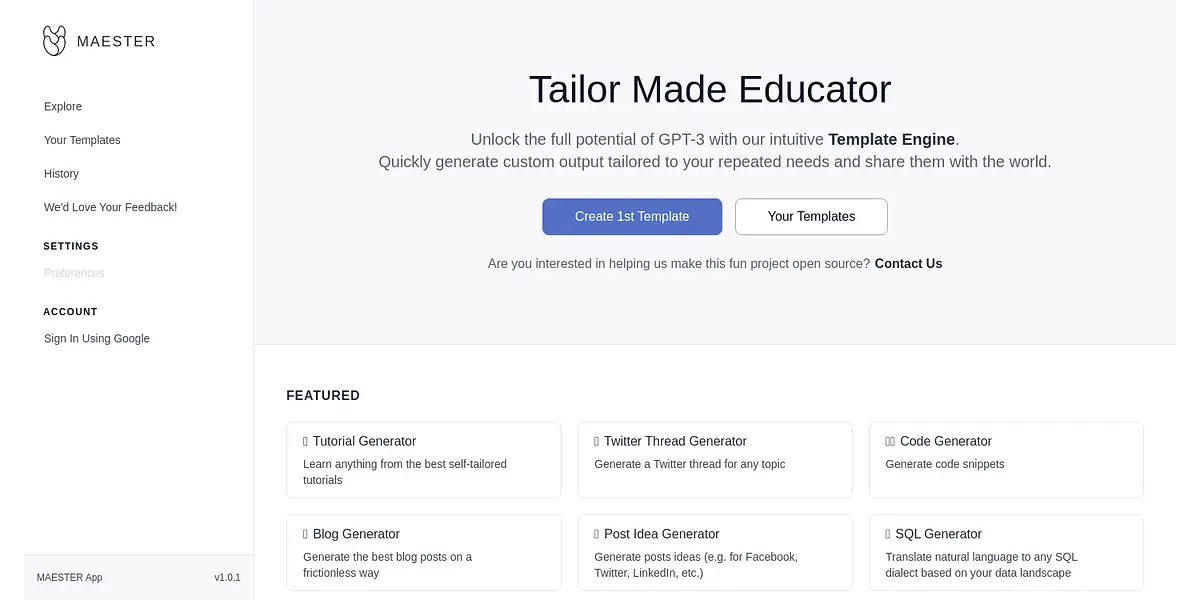This screenshot has height=600, width=1200.
Task: Click the Code Generator card icon
Action: coord(890,441)
